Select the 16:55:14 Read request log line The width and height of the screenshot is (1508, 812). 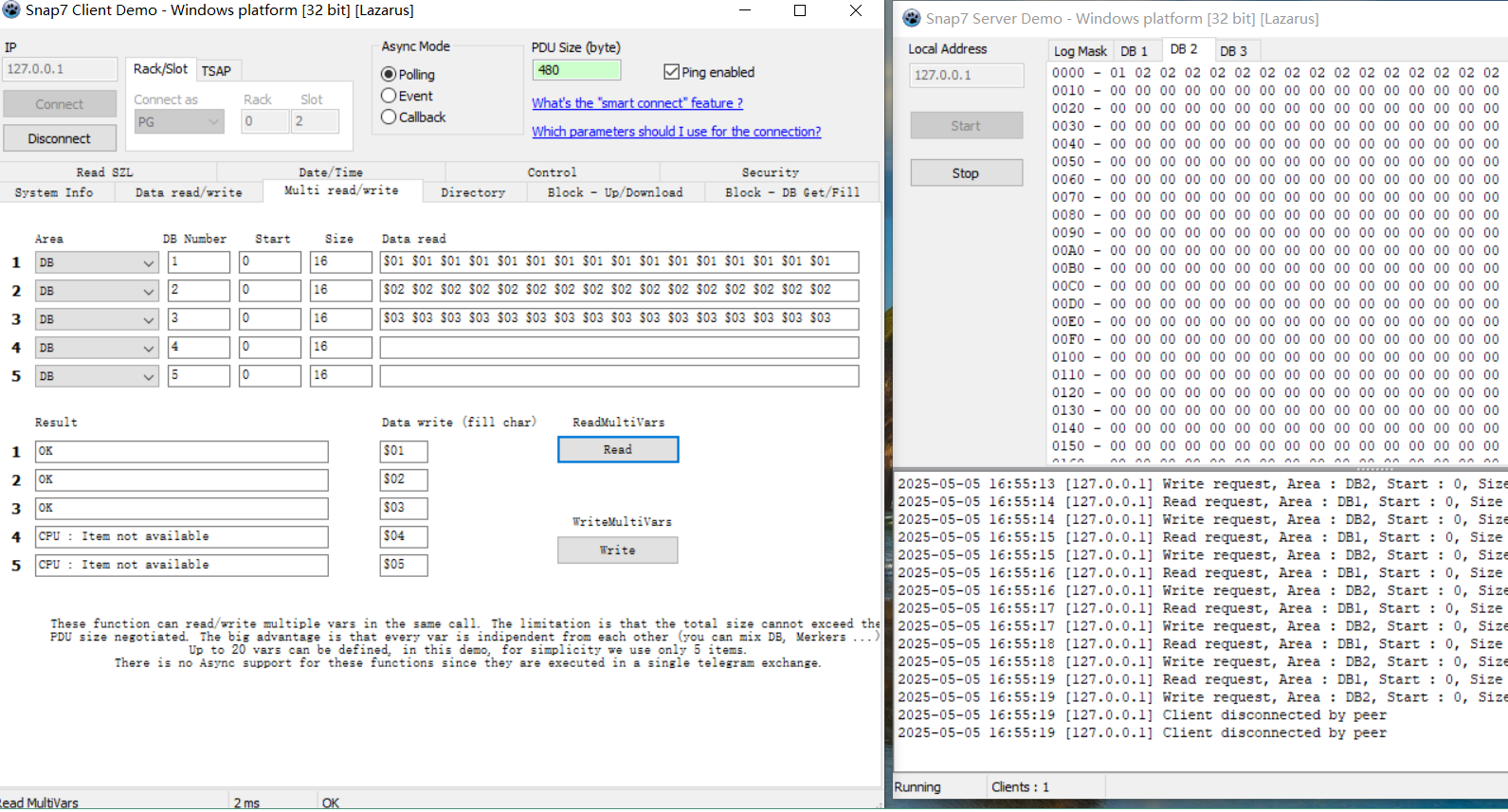pyautogui.click(x=1202, y=502)
